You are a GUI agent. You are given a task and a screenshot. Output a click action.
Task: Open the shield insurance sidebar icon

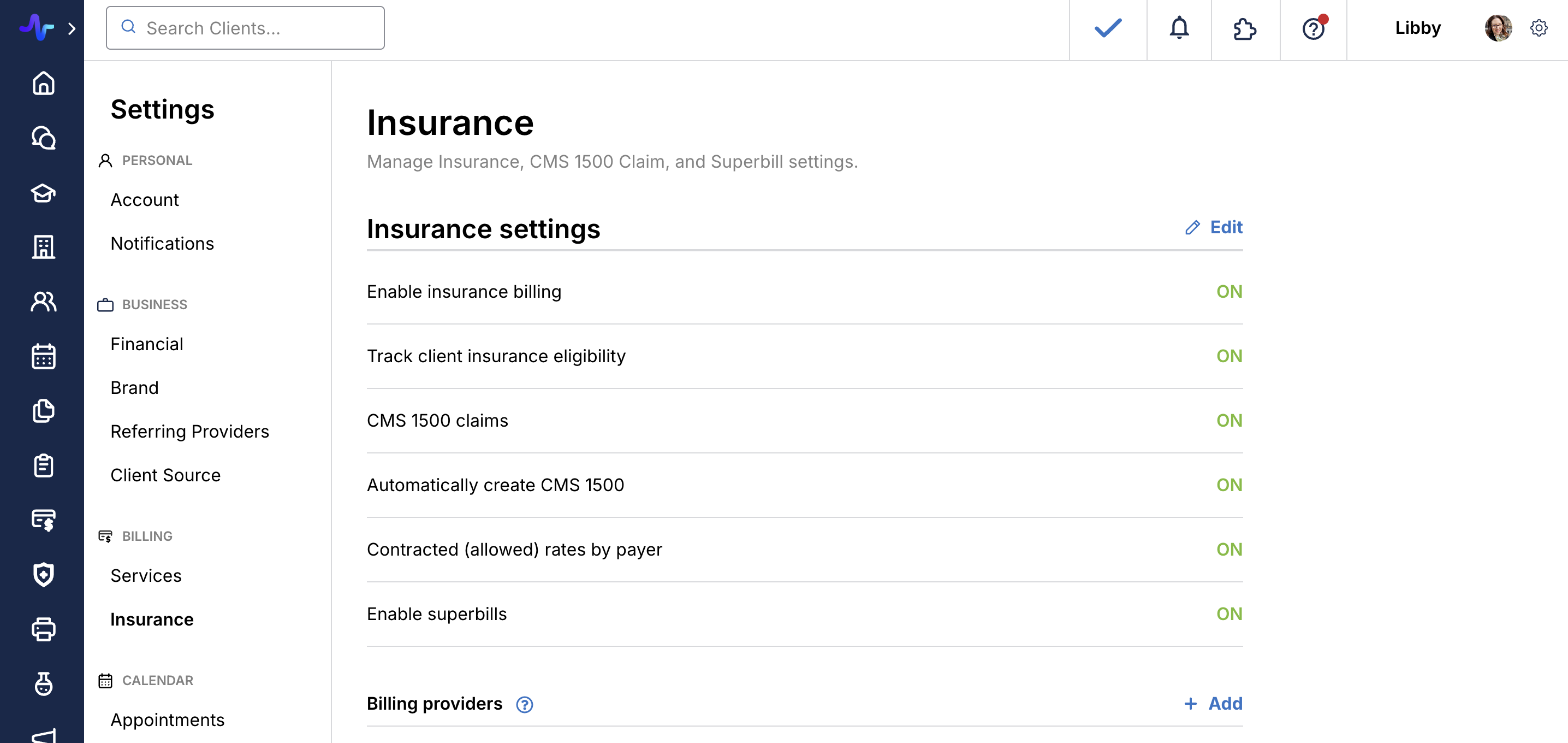pos(43,574)
